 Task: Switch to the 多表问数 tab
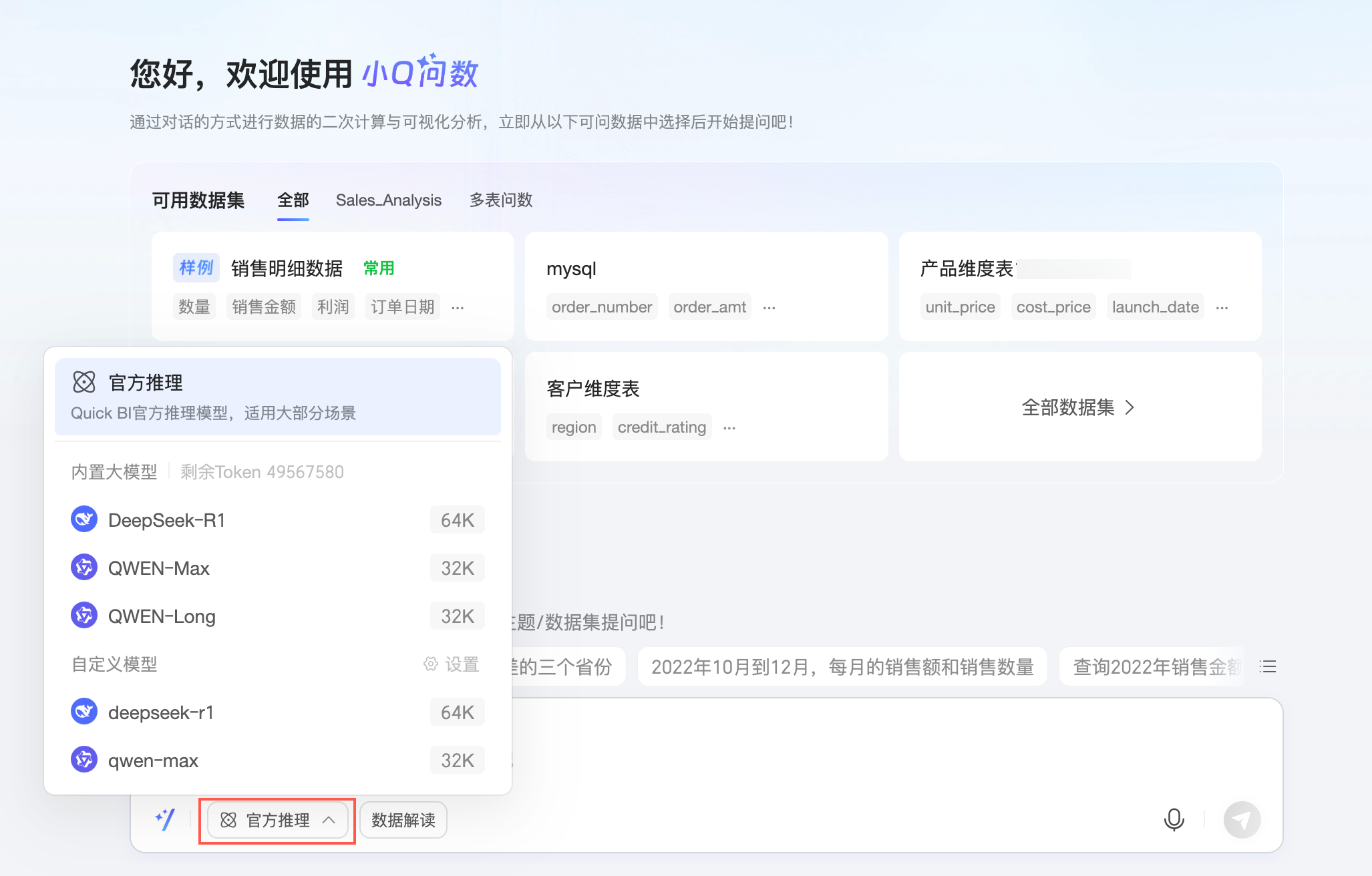pyautogui.click(x=500, y=200)
